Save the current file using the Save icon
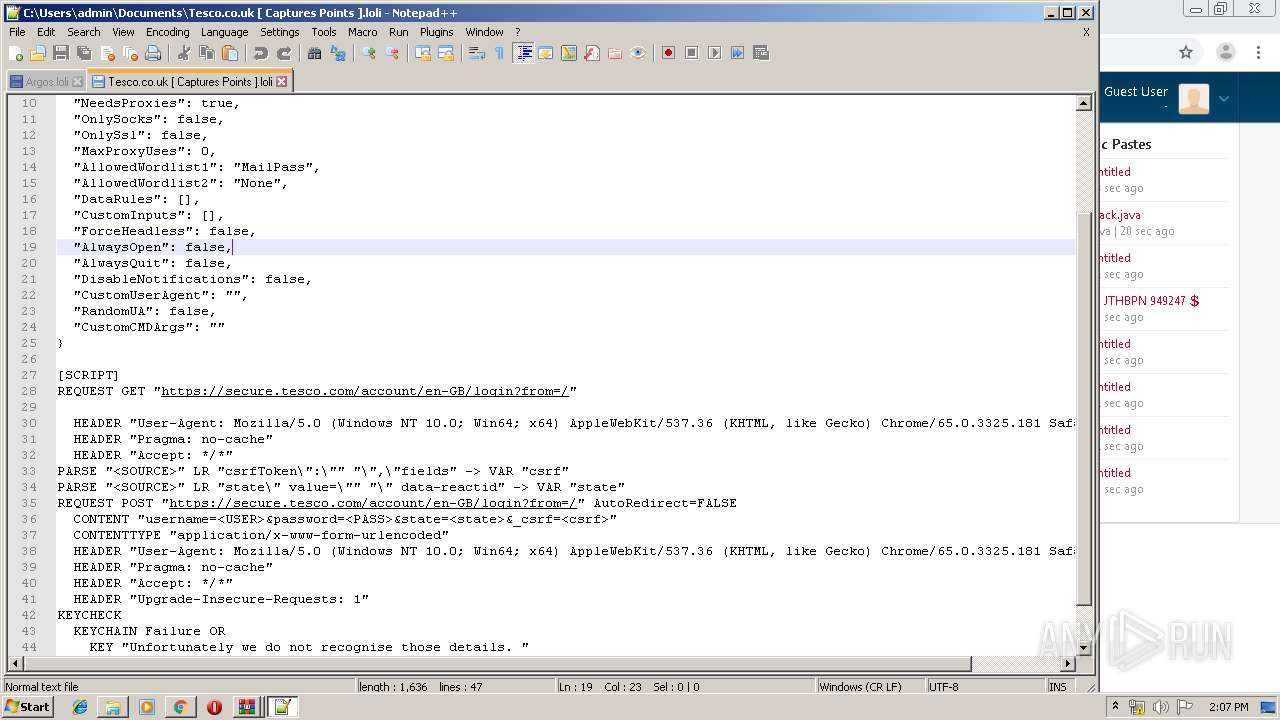1280x720 pixels. pos(61,53)
